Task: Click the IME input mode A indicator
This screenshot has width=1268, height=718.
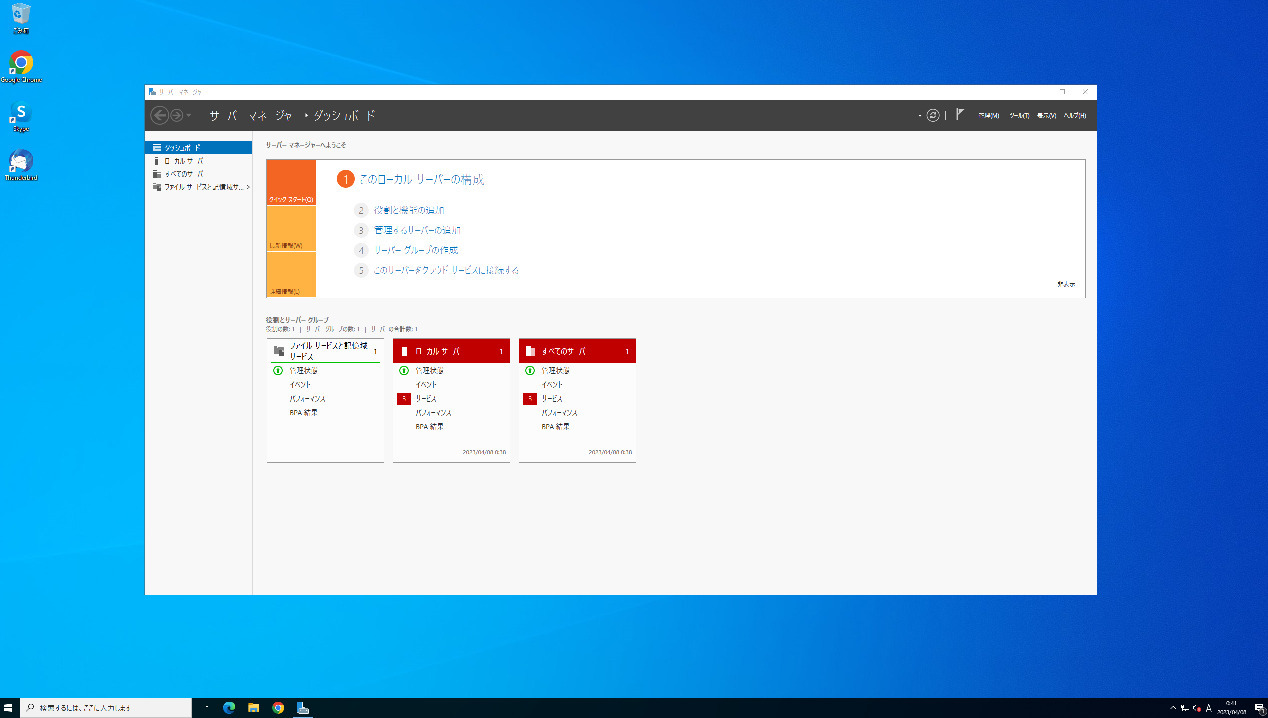Action: (x=1209, y=708)
